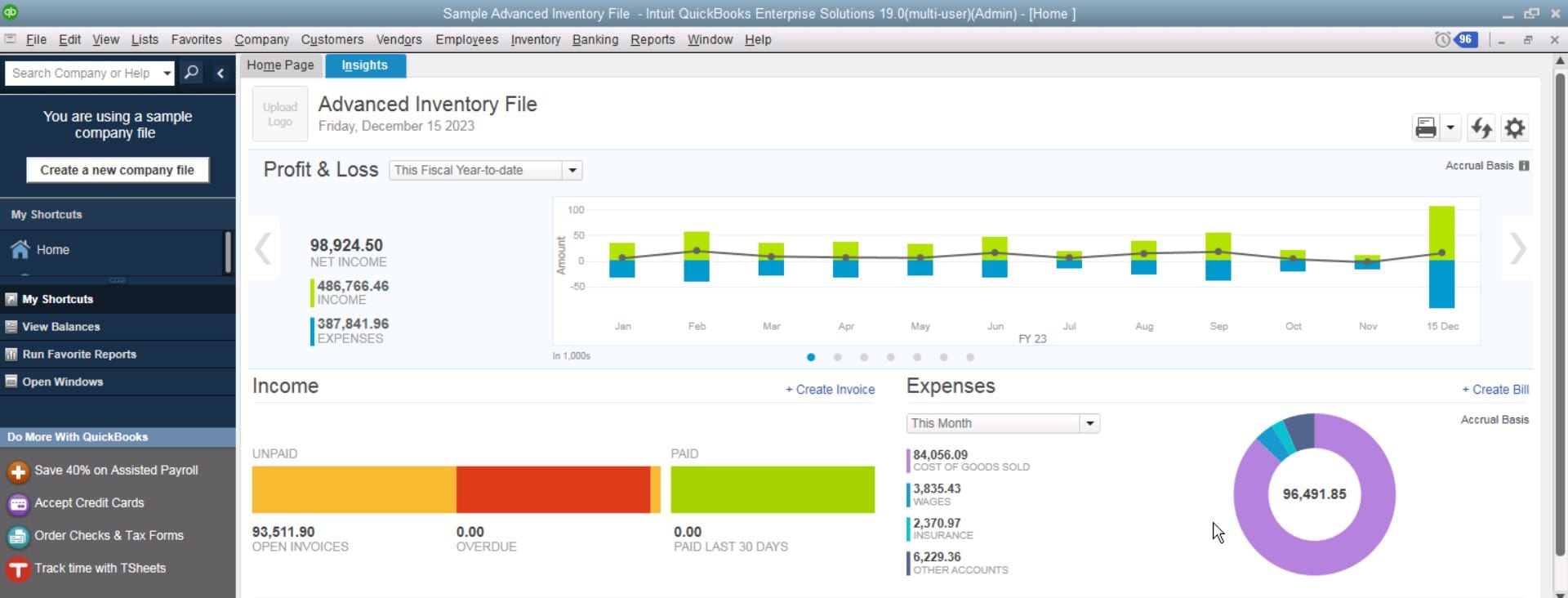The height and width of the screenshot is (598, 1568).
Task: Click Track time with TSheets icon
Action: pos(18,569)
